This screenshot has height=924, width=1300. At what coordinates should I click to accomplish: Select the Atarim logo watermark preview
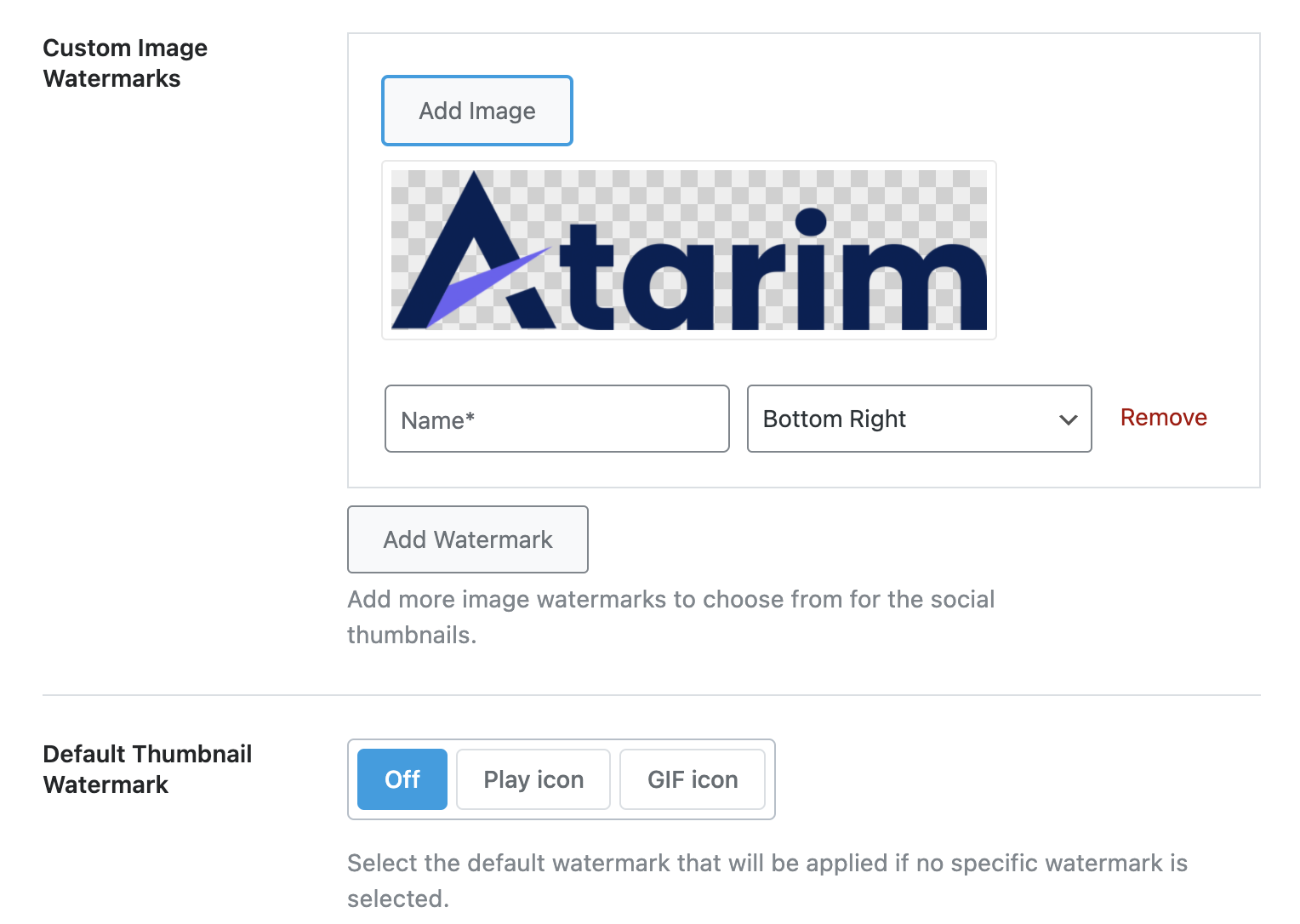tap(689, 250)
